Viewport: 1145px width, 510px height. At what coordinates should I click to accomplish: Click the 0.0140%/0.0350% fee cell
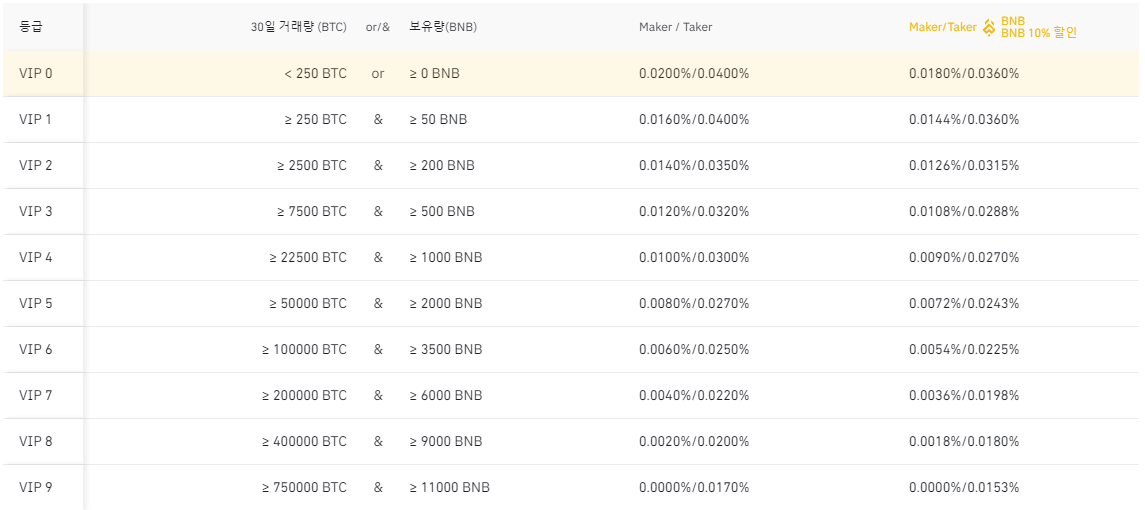(694, 165)
